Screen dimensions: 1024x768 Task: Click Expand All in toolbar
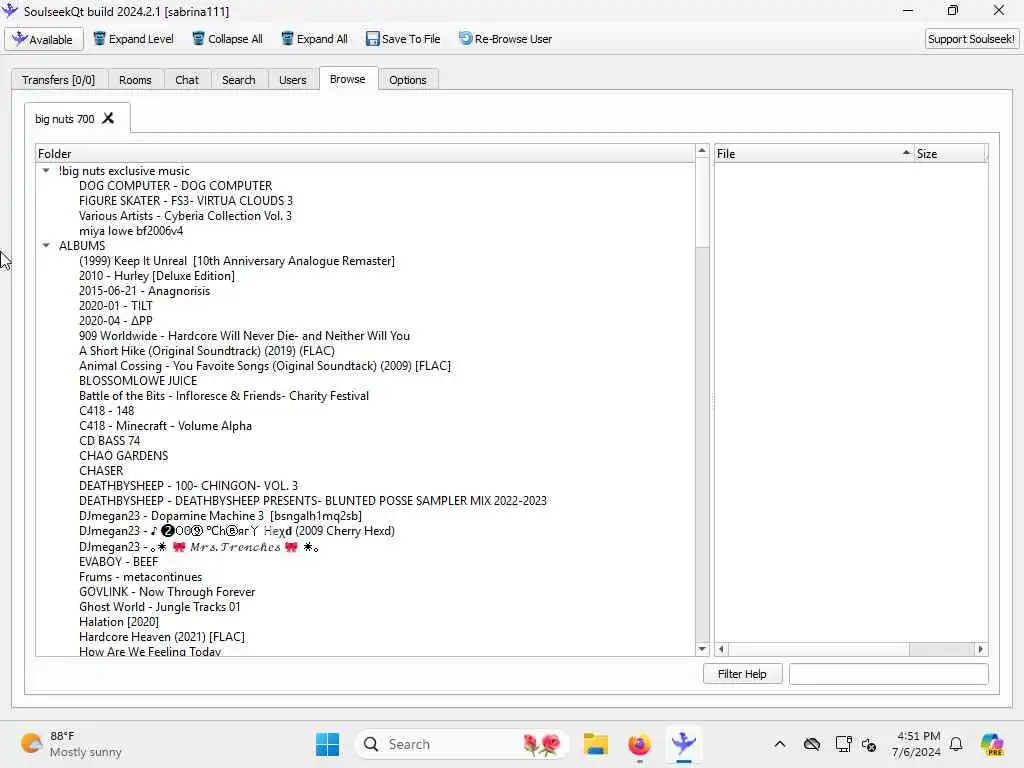(x=314, y=39)
